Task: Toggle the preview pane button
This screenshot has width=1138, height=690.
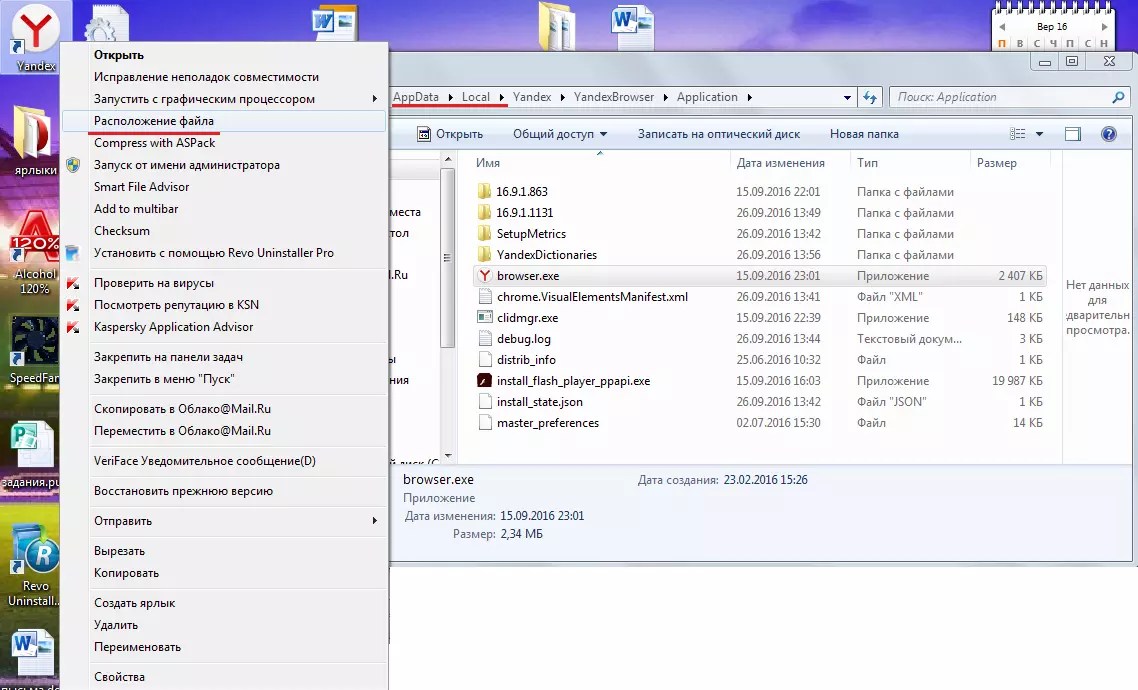Action: click(x=1073, y=134)
